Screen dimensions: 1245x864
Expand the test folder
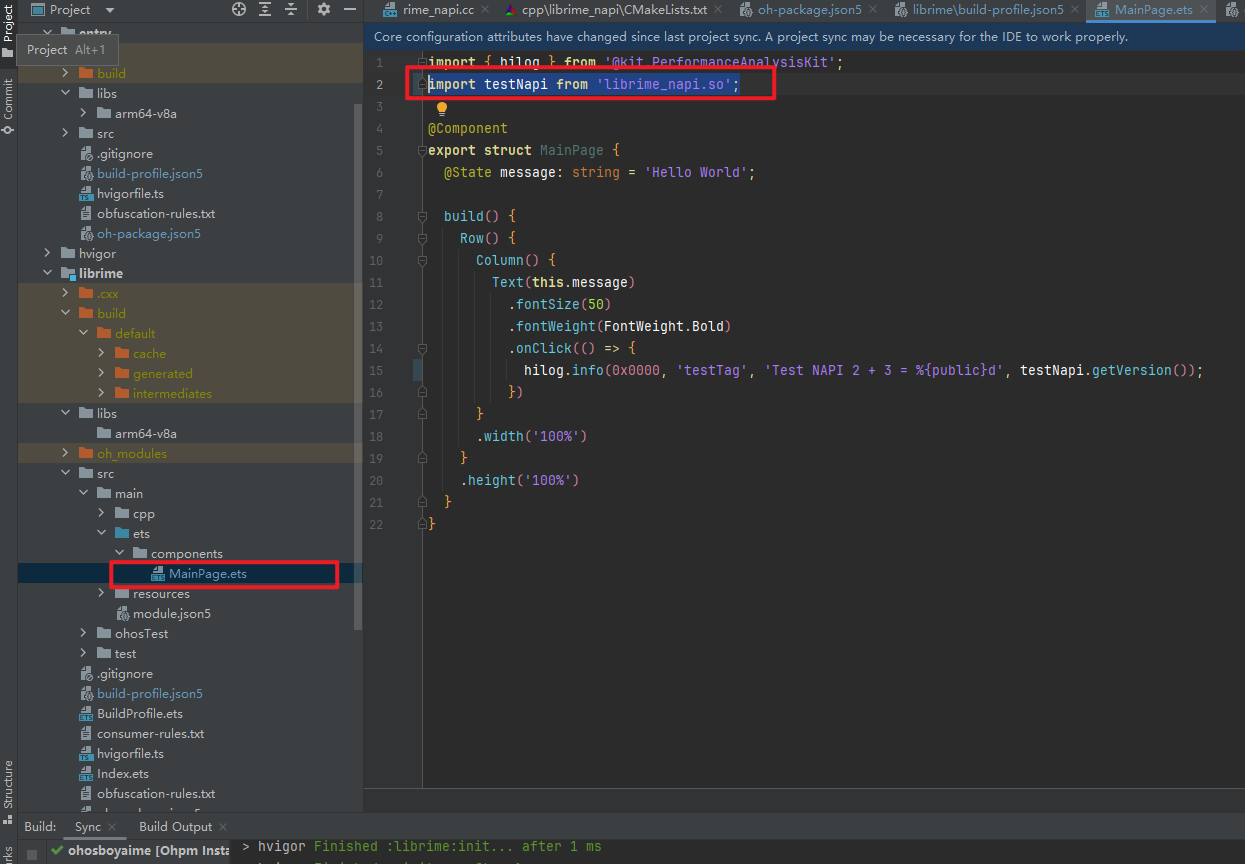[84, 654]
